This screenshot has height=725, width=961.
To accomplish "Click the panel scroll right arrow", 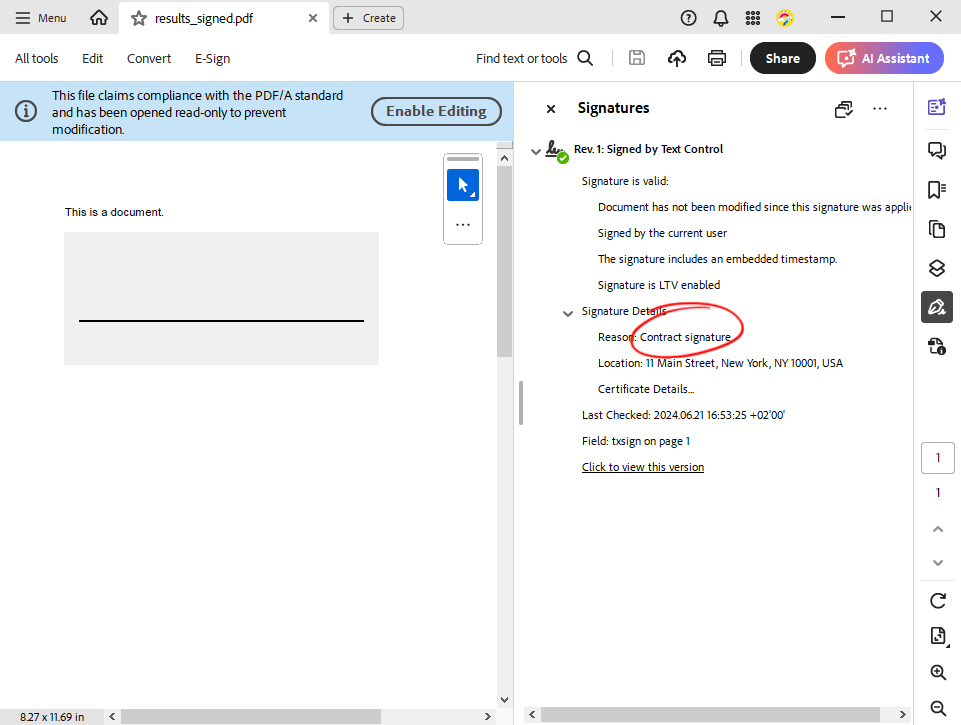I will 902,715.
